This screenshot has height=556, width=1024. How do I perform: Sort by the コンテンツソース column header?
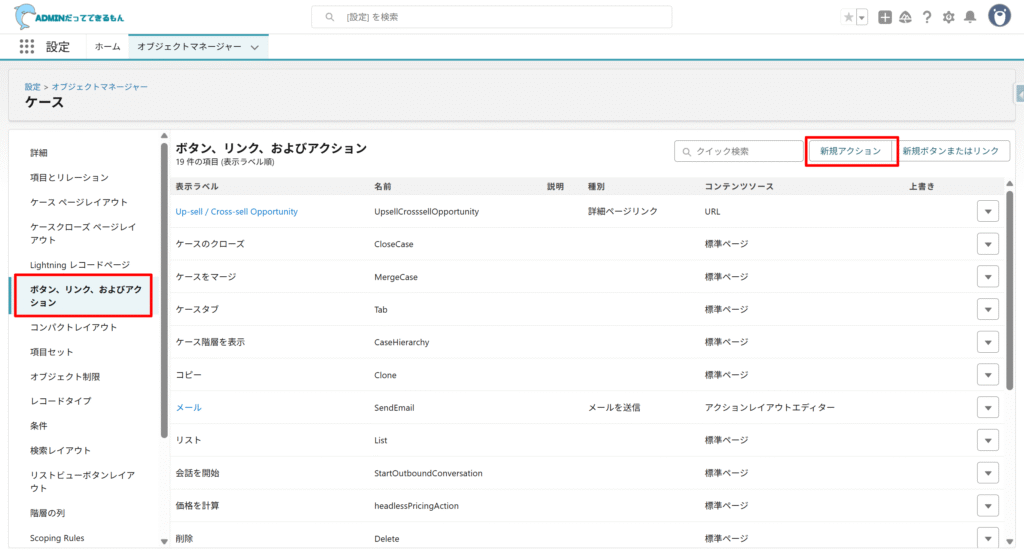pos(739,186)
